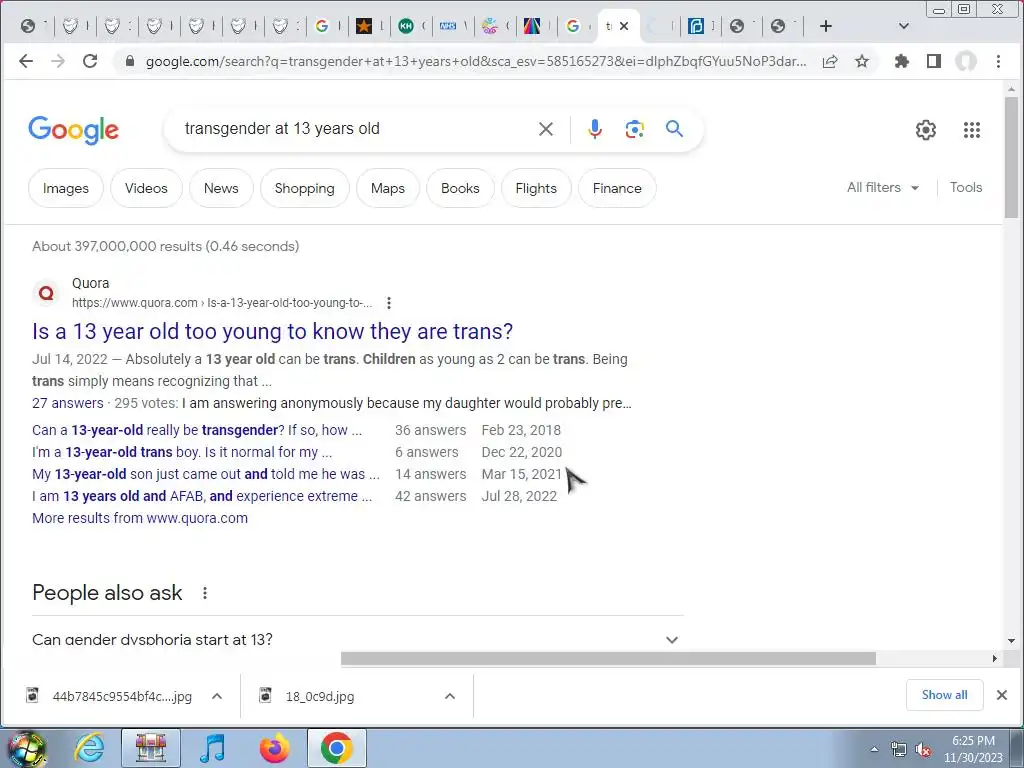The width and height of the screenshot is (1024, 768).
Task: Go to Google home via logo
Action: point(73,130)
